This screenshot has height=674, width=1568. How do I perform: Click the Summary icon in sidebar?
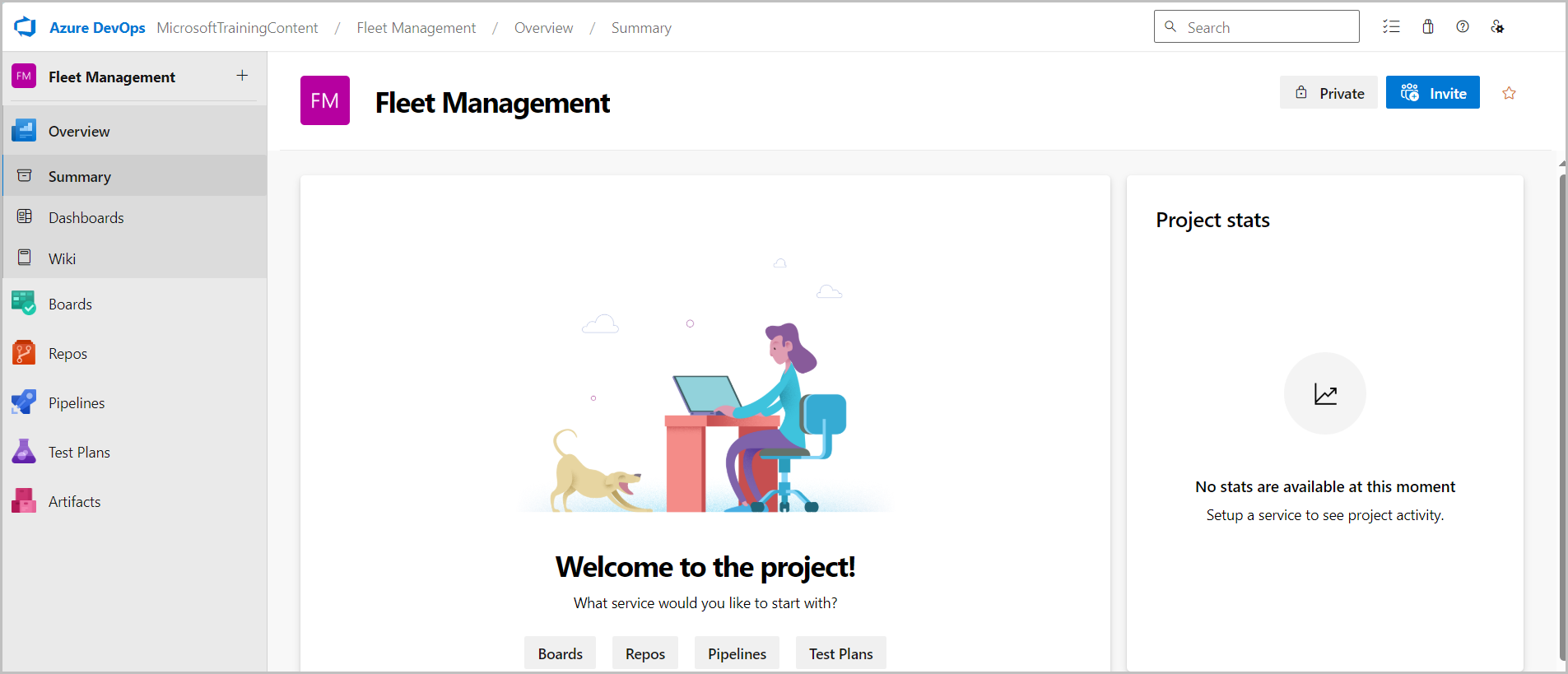pyautogui.click(x=25, y=176)
